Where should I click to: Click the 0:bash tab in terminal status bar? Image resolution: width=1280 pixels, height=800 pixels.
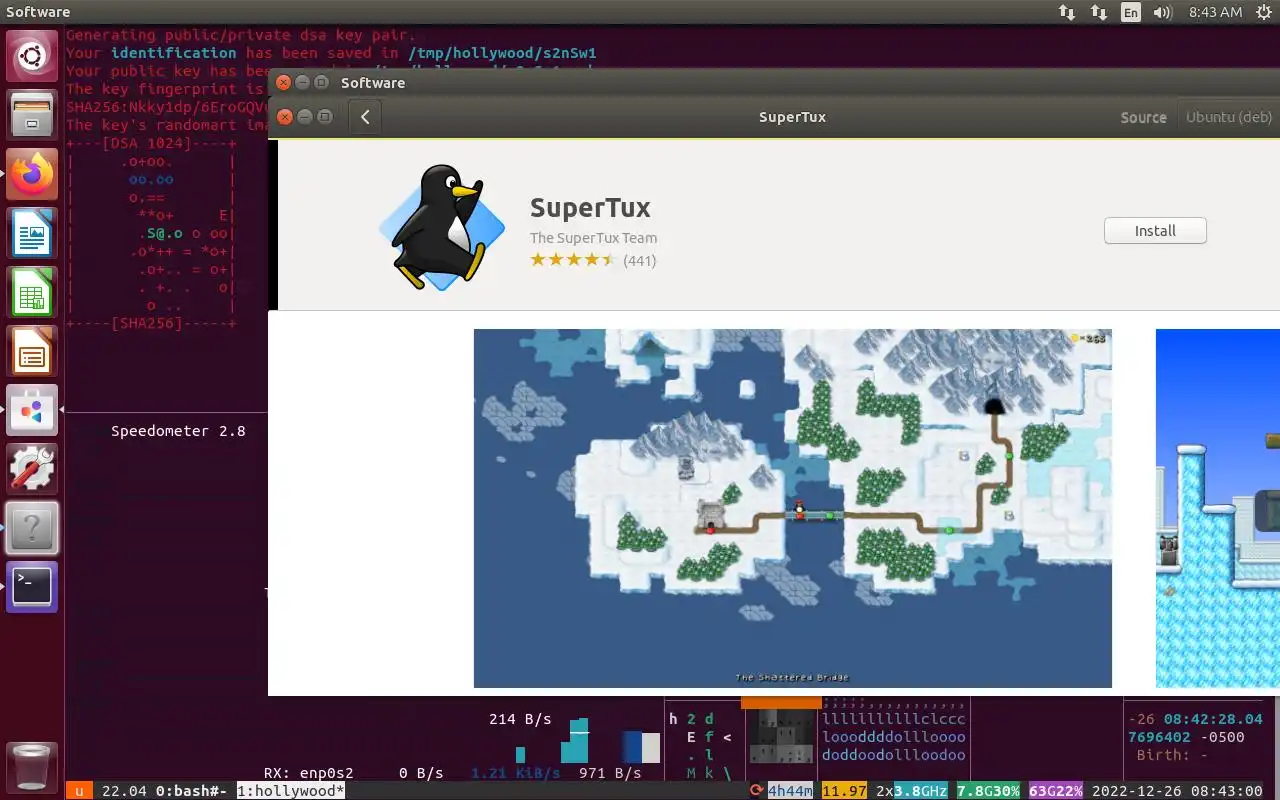[x=191, y=791]
